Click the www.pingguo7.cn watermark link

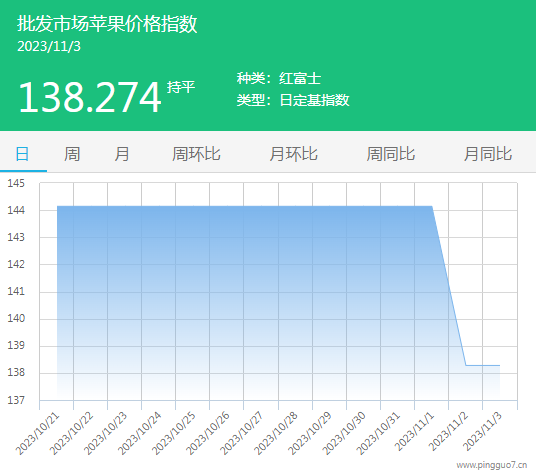coord(492,465)
